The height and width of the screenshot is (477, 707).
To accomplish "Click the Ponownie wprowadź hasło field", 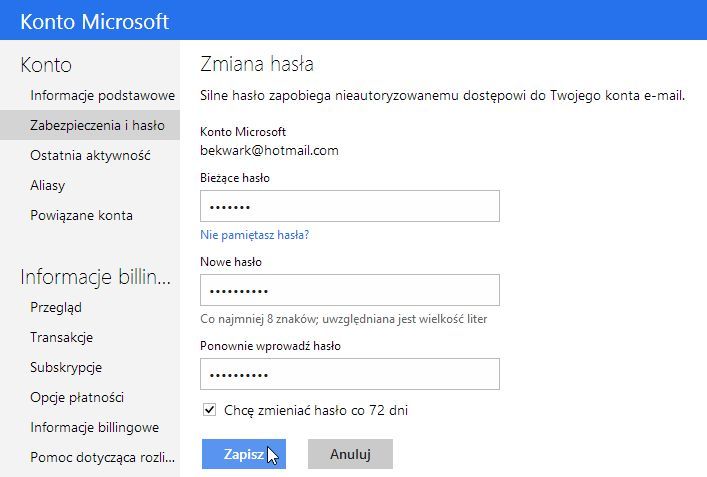I will (x=350, y=374).
